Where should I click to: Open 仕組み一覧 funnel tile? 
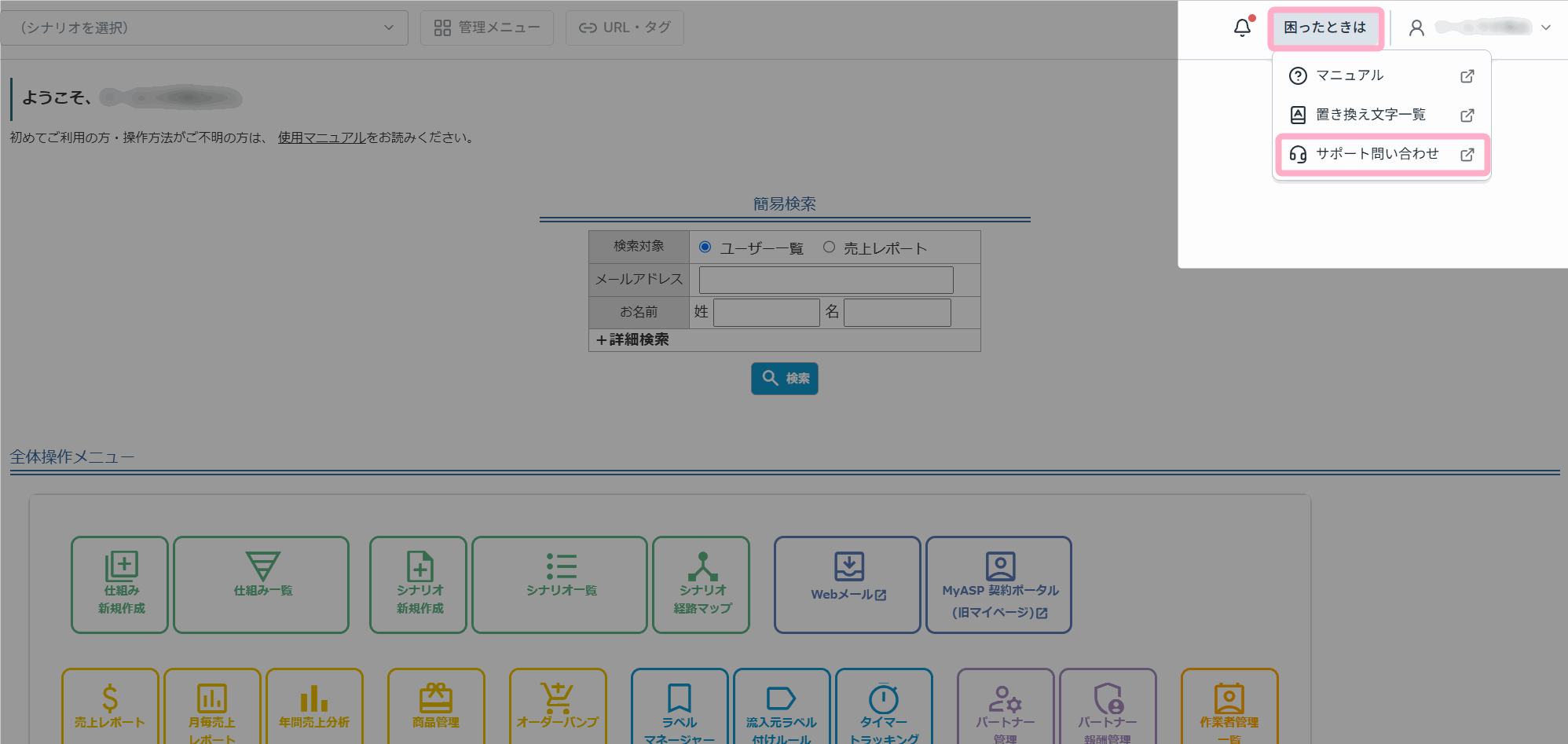pyautogui.click(x=262, y=585)
